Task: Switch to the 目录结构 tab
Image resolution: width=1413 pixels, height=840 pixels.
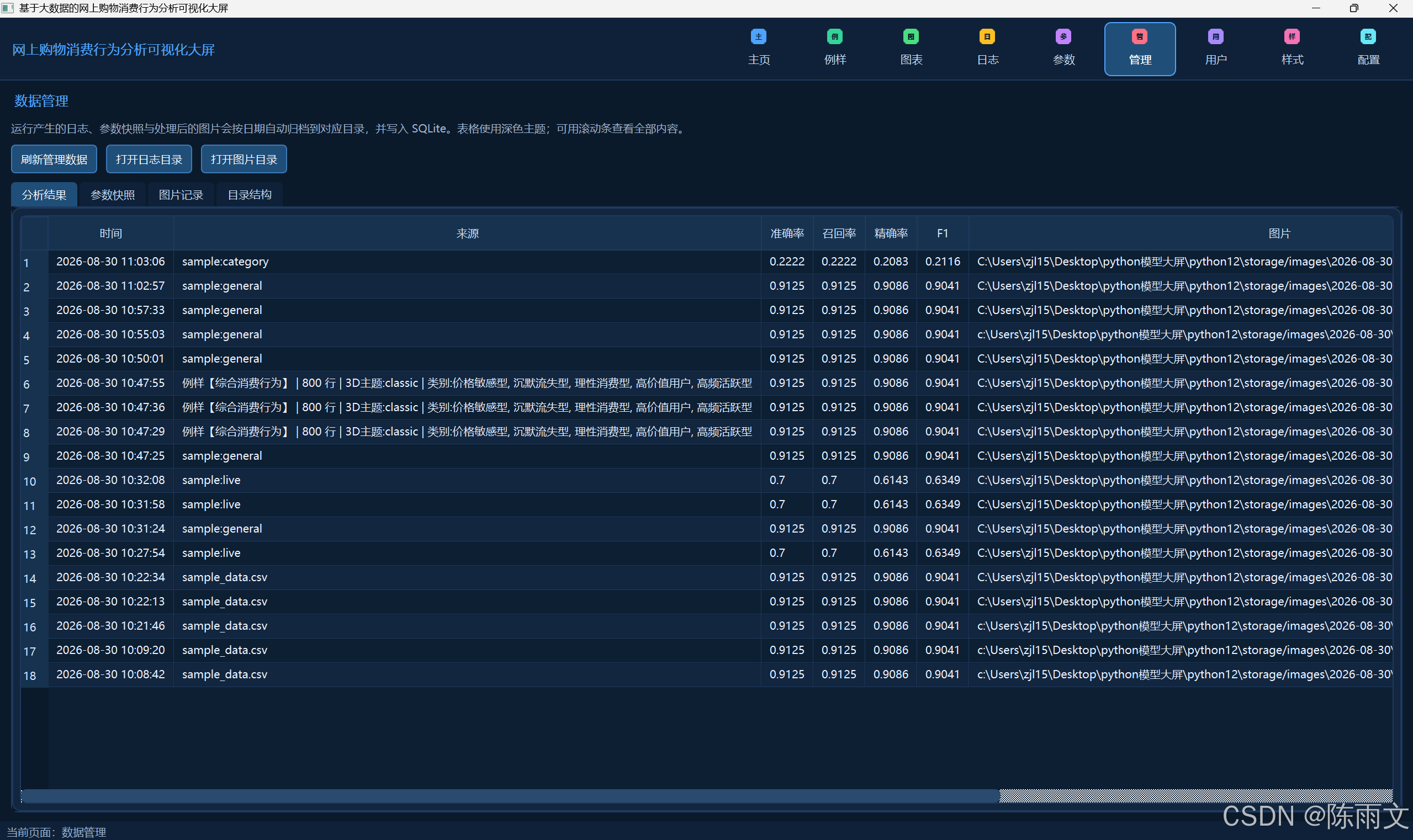Action: point(249,195)
